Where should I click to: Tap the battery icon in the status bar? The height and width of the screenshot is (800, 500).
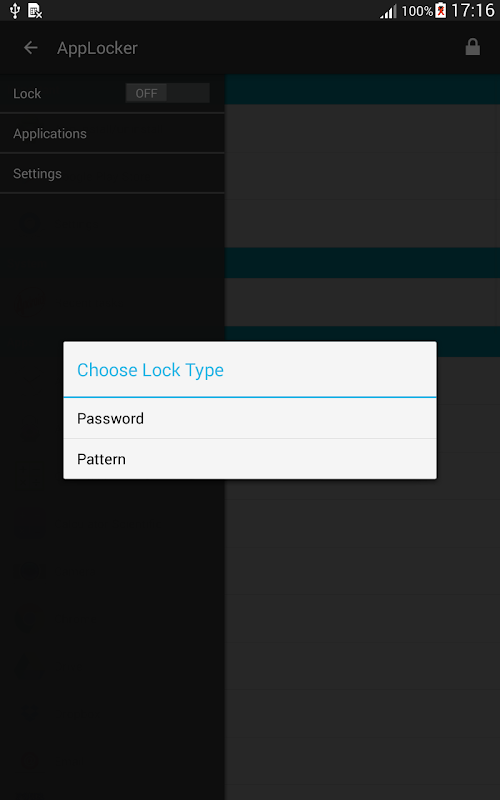(x=440, y=10)
